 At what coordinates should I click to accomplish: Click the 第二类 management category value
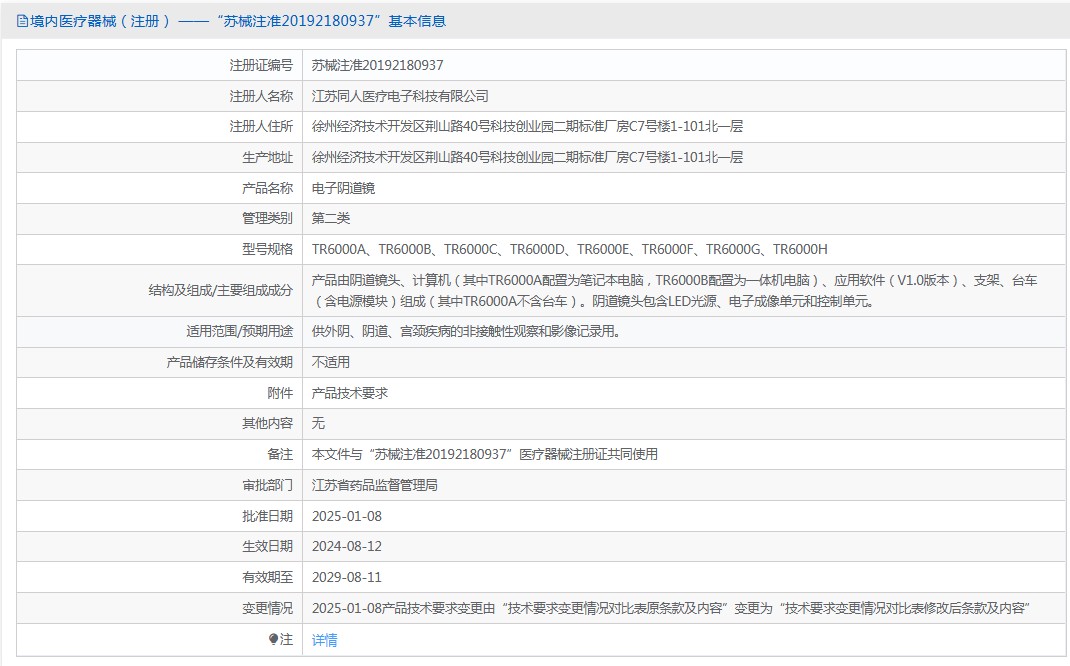pos(331,218)
